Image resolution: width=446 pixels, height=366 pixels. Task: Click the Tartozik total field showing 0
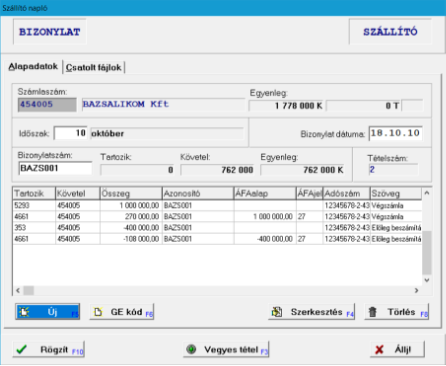coord(137,170)
